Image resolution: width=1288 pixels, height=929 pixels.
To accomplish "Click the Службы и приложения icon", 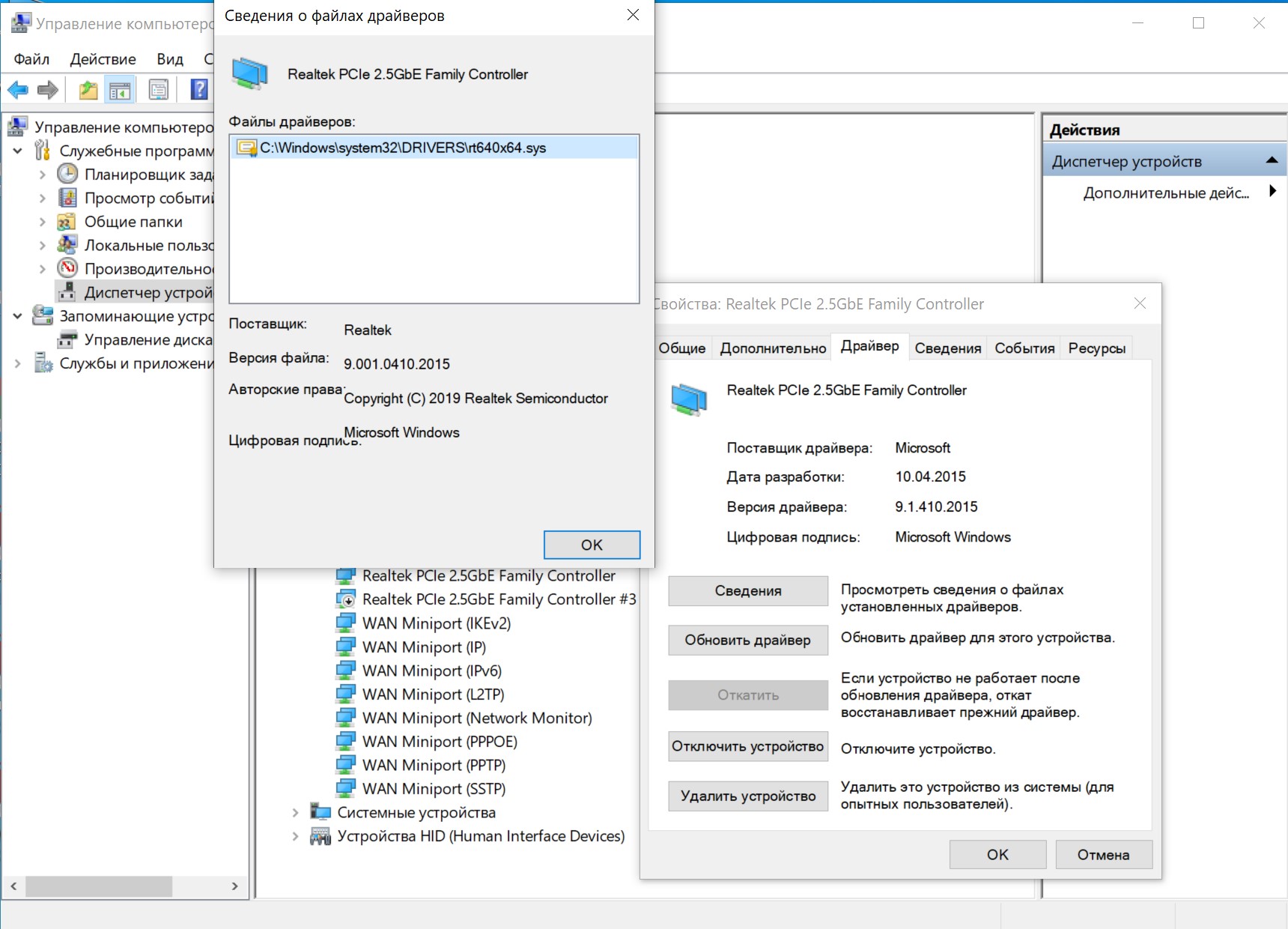I will pos(43,363).
